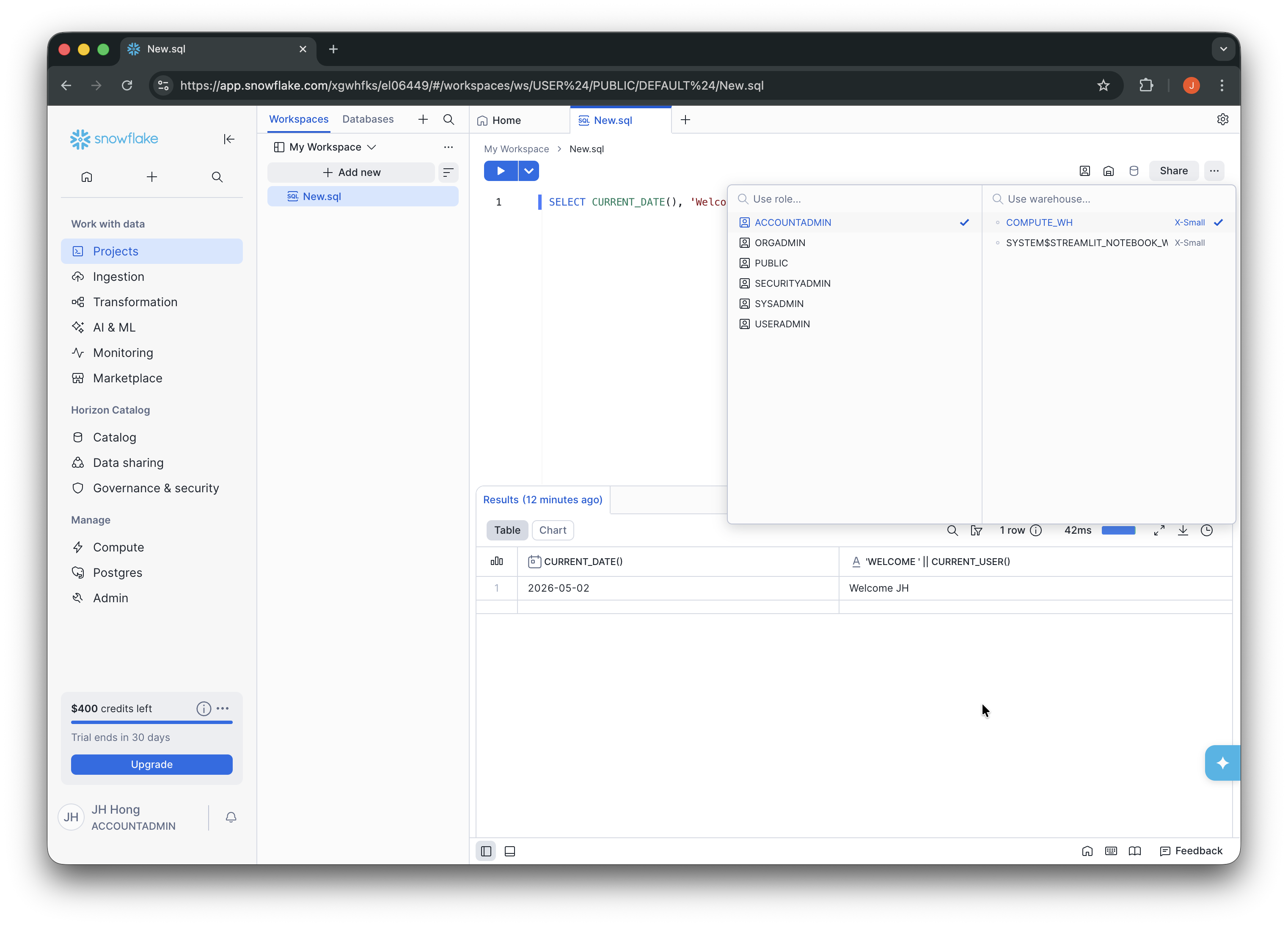Open the sidebar search icon
Viewport: 1288px width, 927px height.
click(217, 177)
